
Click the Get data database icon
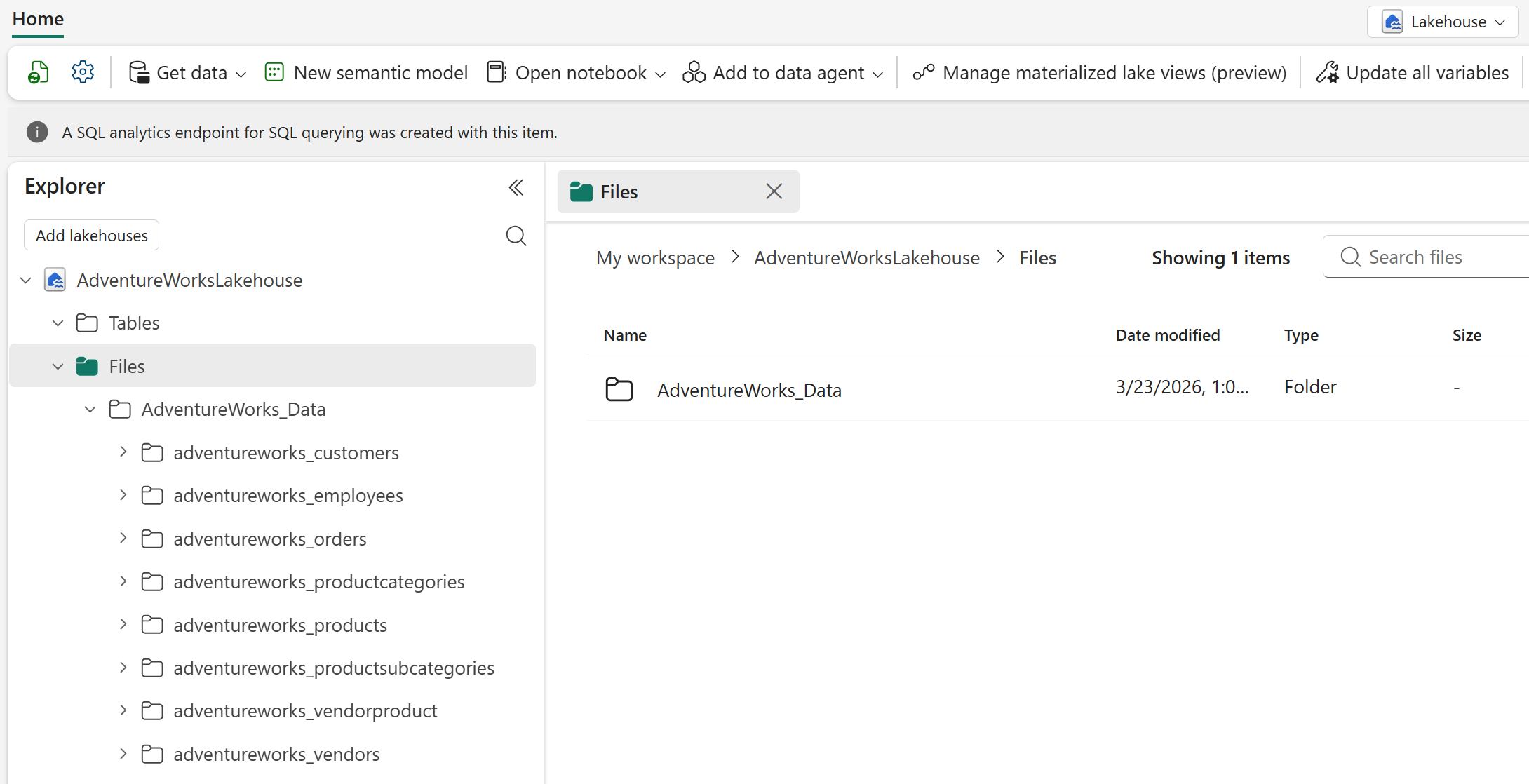point(139,72)
